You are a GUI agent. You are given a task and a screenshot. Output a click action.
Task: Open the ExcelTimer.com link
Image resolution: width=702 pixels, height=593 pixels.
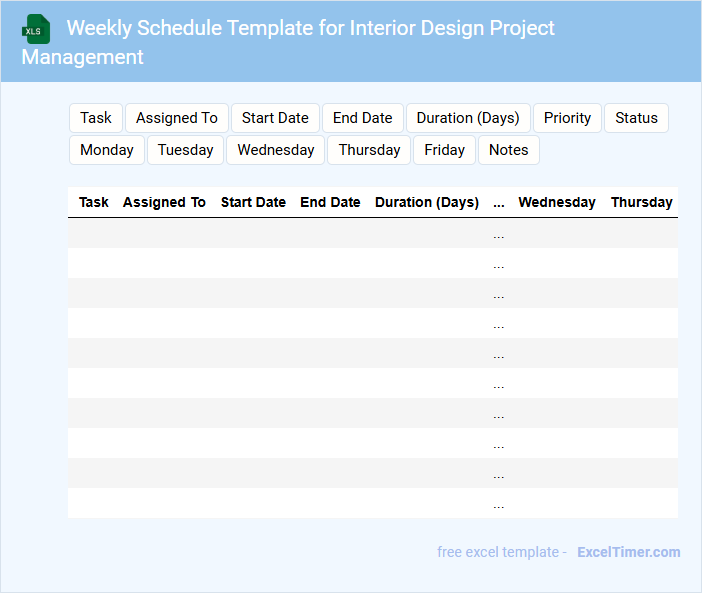[628, 552]
